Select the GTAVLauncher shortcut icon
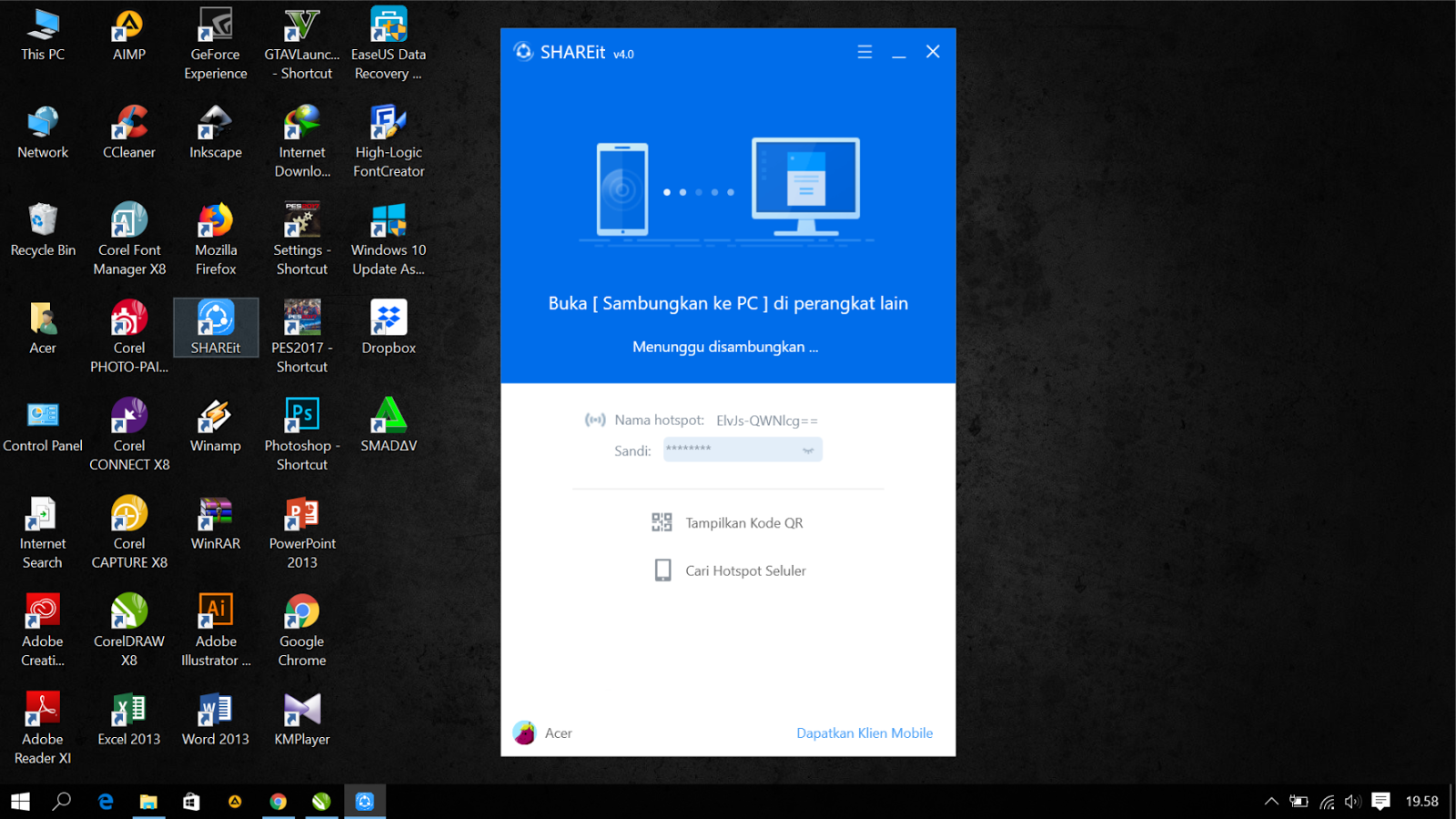 coord(302,44)
